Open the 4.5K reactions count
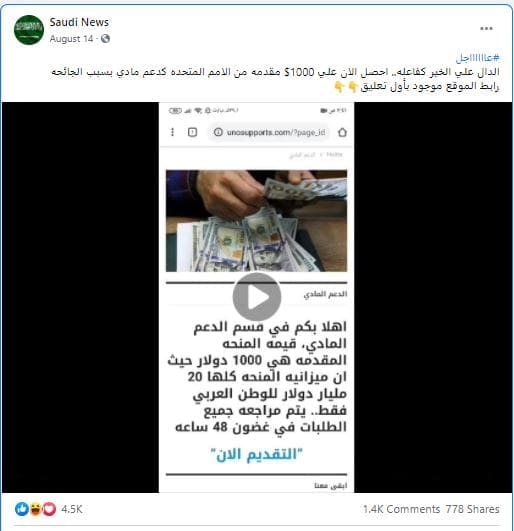514x531 pixels. 72,509
